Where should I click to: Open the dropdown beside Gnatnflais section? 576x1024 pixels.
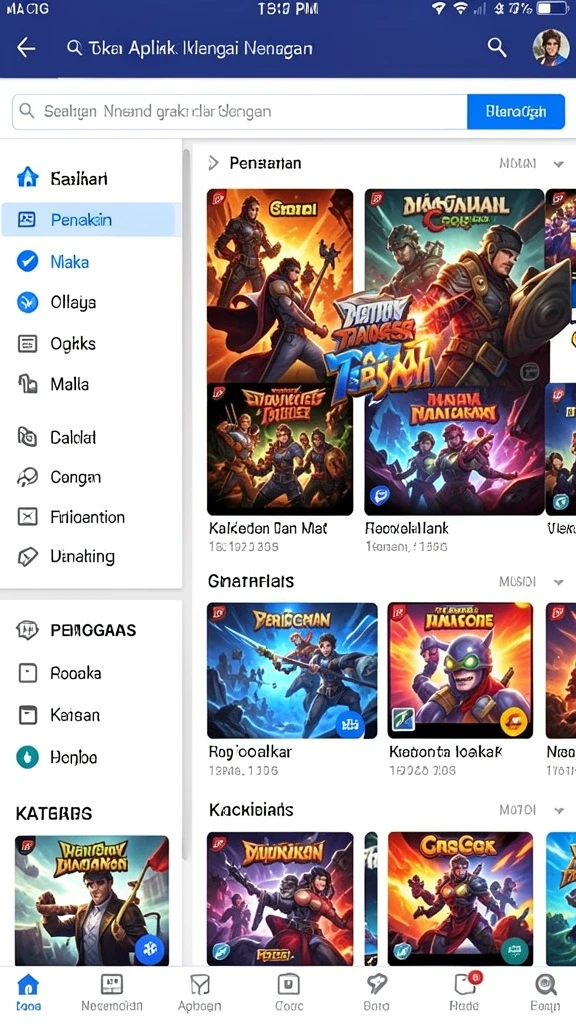558,582
